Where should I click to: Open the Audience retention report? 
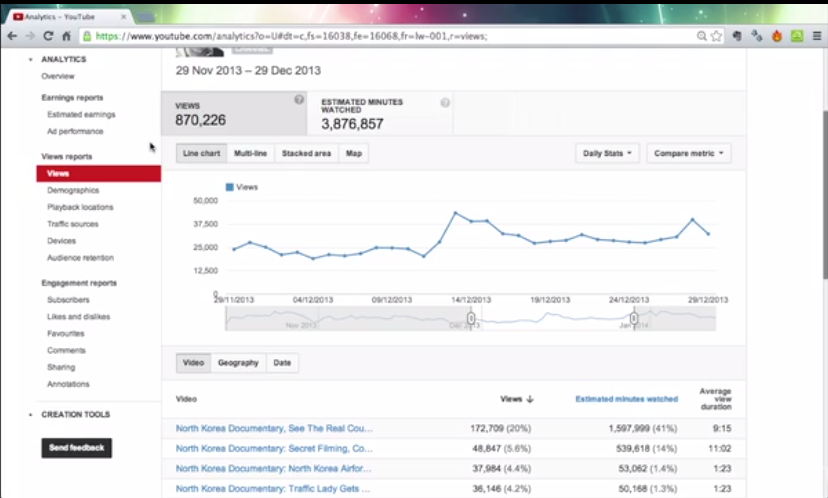[x=80, y=258]
